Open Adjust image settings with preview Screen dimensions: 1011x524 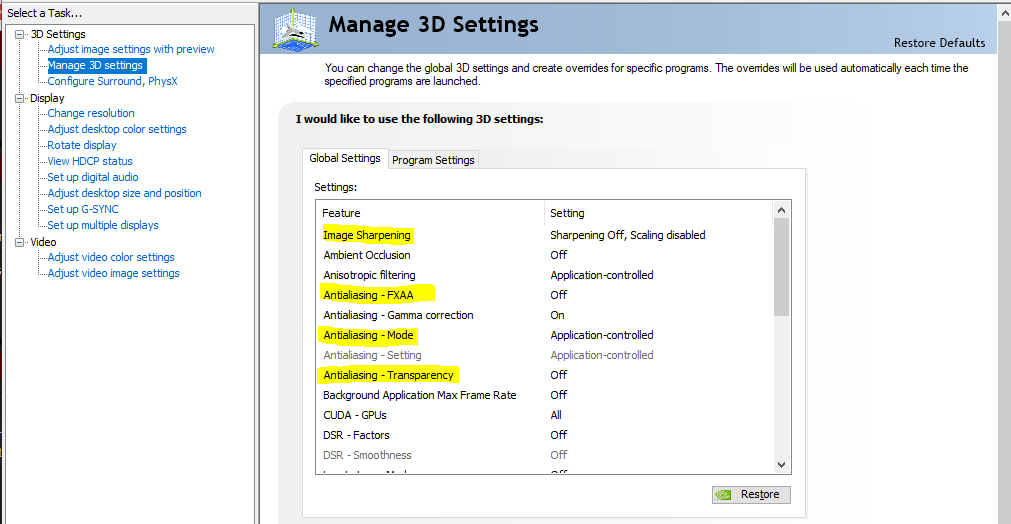click(130, 49)
